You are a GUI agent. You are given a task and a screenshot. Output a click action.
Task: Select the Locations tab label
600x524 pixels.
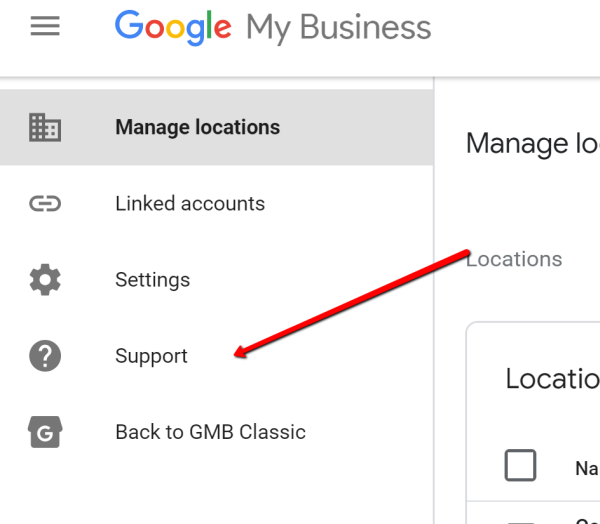pyautogui.click(x=514, y=260)
